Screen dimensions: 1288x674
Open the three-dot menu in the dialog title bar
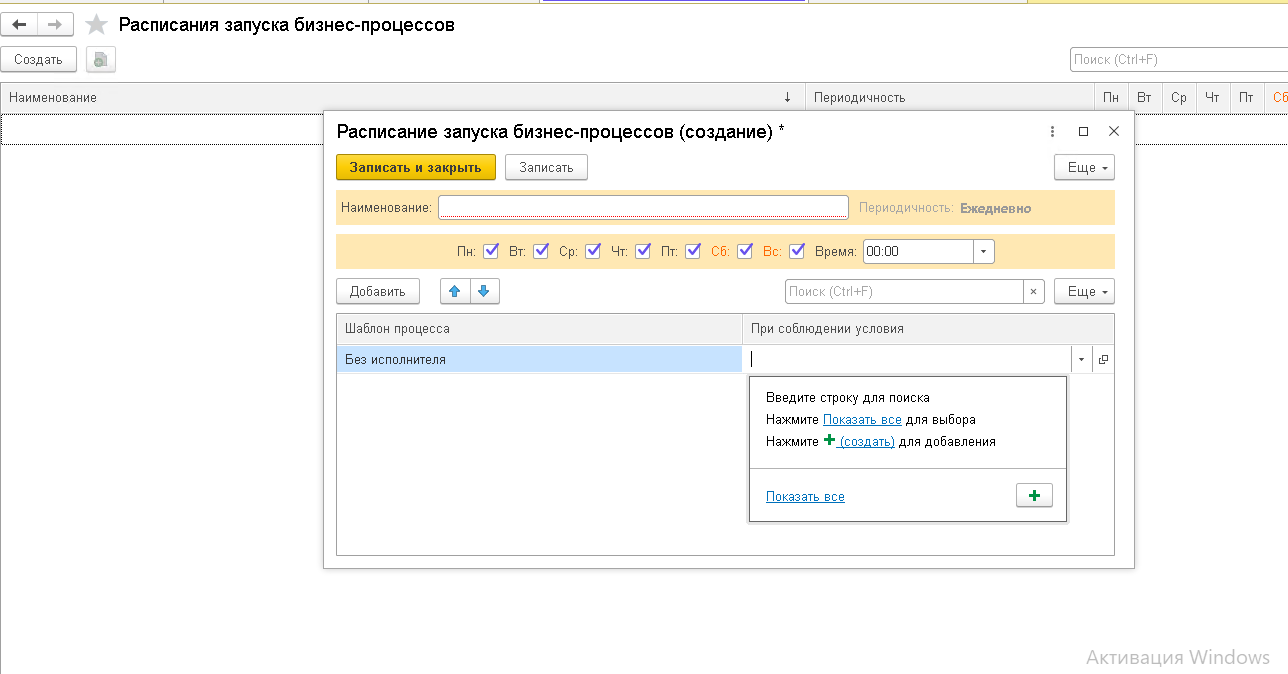point(1052,131)
